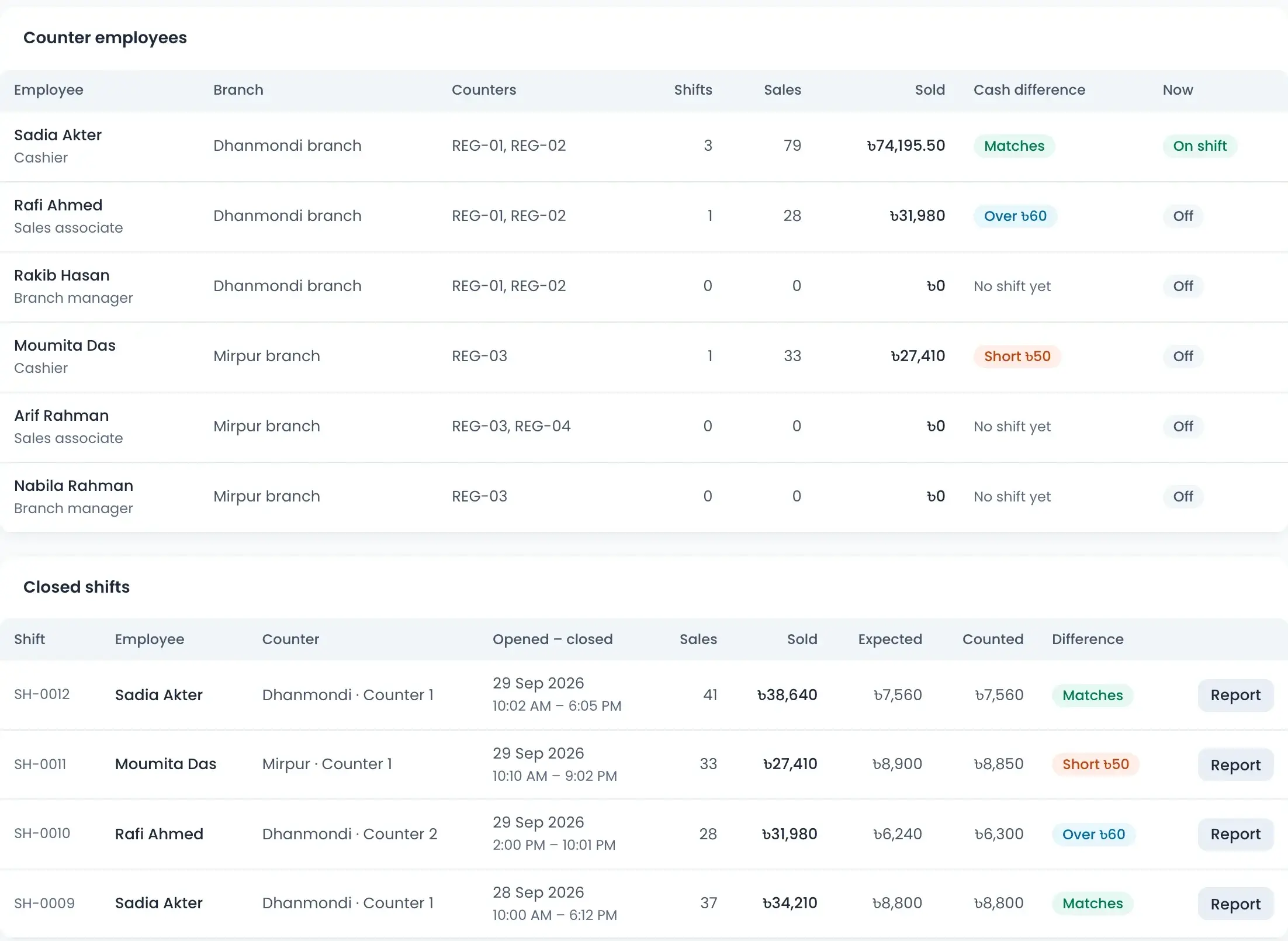Open Report for shift SH-0009
The image size is (1288, 941).
[x=1235, y=904]
